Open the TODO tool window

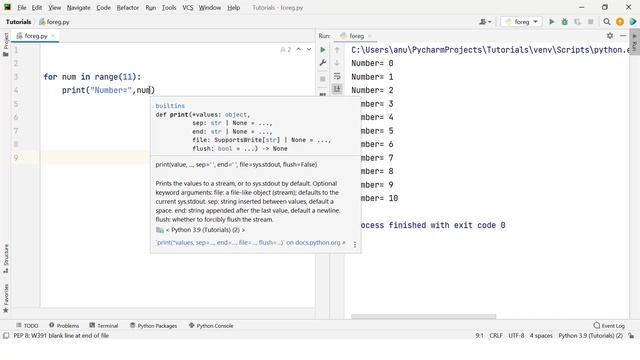27,325
